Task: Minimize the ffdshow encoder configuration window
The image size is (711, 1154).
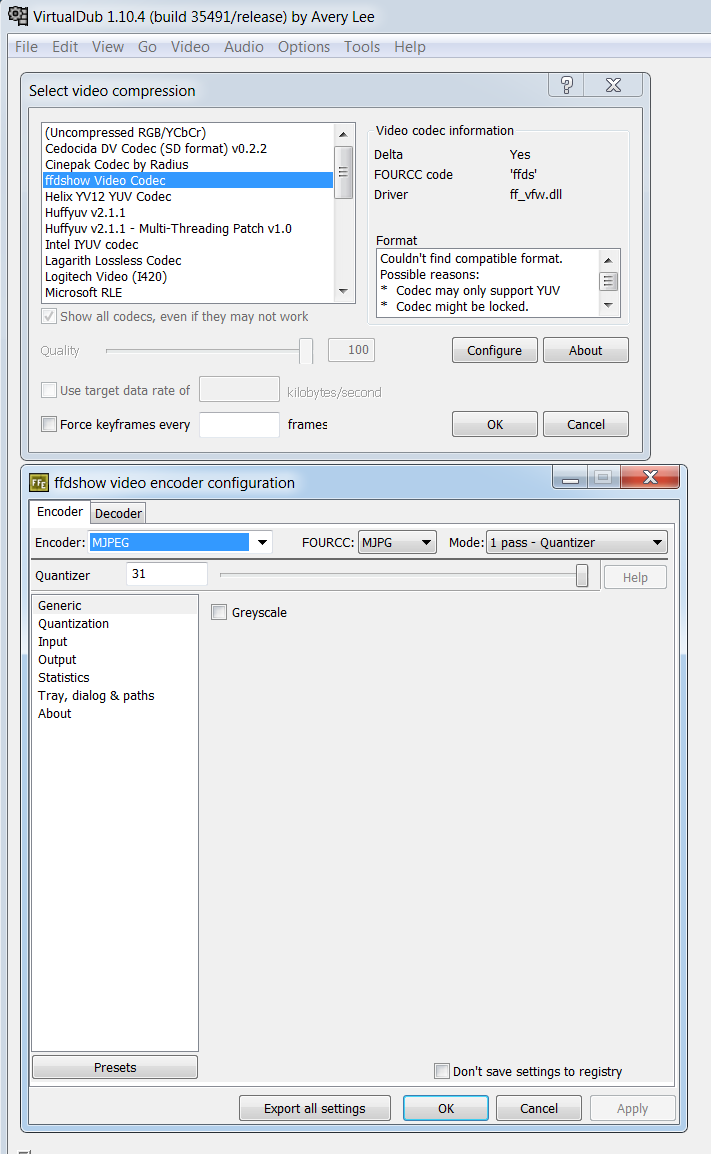Action: point(570,478)
